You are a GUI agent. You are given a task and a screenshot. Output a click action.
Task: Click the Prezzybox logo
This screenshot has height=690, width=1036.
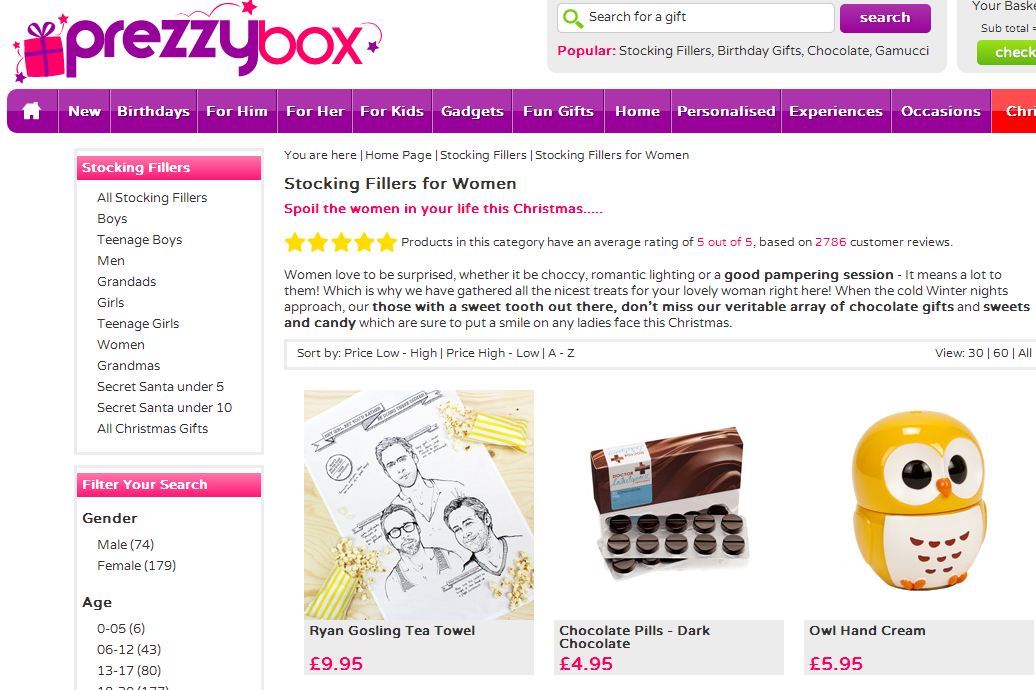[x=197, y=42]
